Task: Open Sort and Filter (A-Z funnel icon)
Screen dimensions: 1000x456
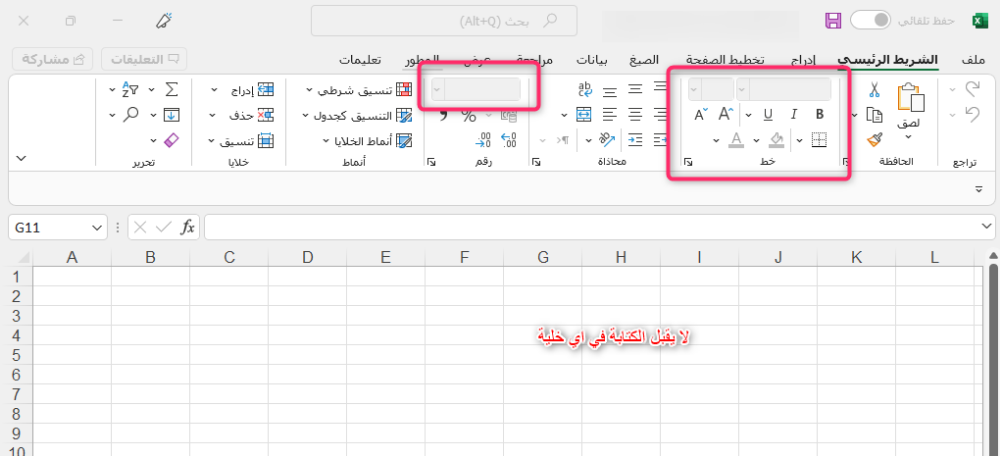Action: pos(130,89)
